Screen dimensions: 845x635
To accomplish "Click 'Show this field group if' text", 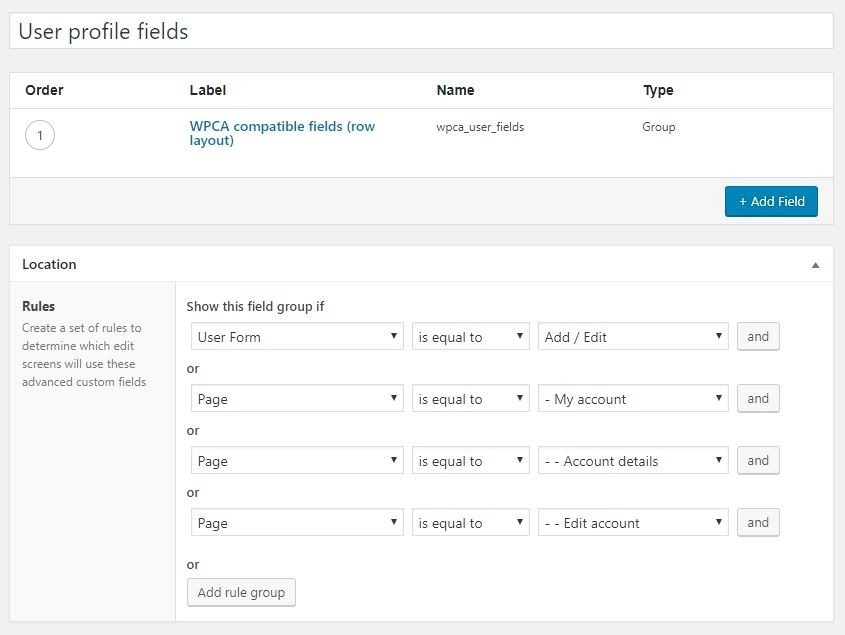I will click(x=255, y=306).
